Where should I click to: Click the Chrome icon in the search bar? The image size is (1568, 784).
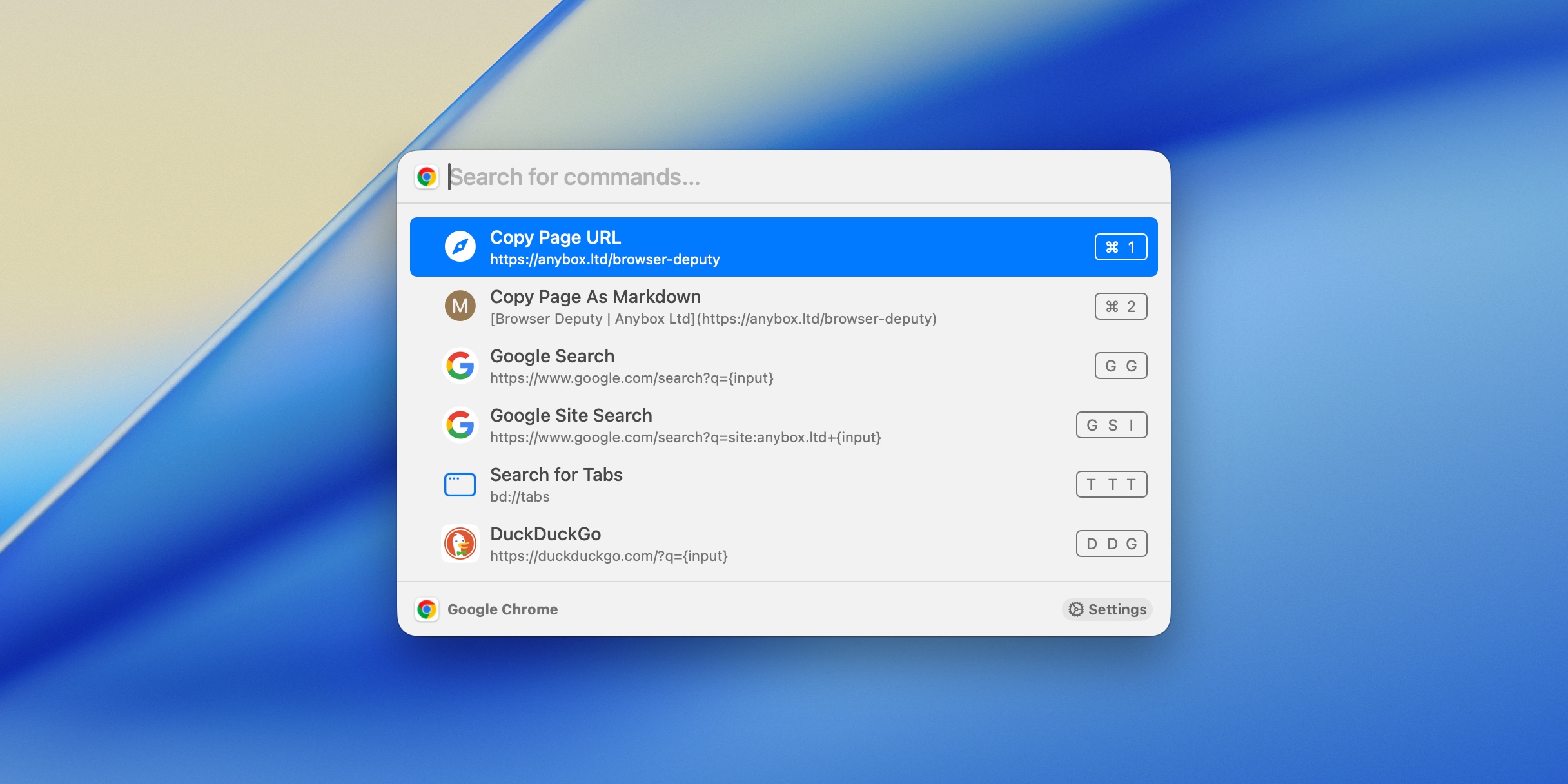coord(427,176)
